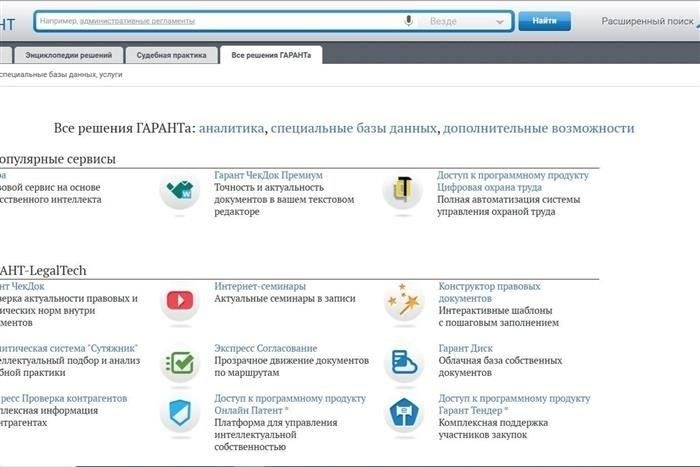Open the Экспресс Согласование checkmark icon
The width and height of the screenshot is (700, 467).
(180, 362)
